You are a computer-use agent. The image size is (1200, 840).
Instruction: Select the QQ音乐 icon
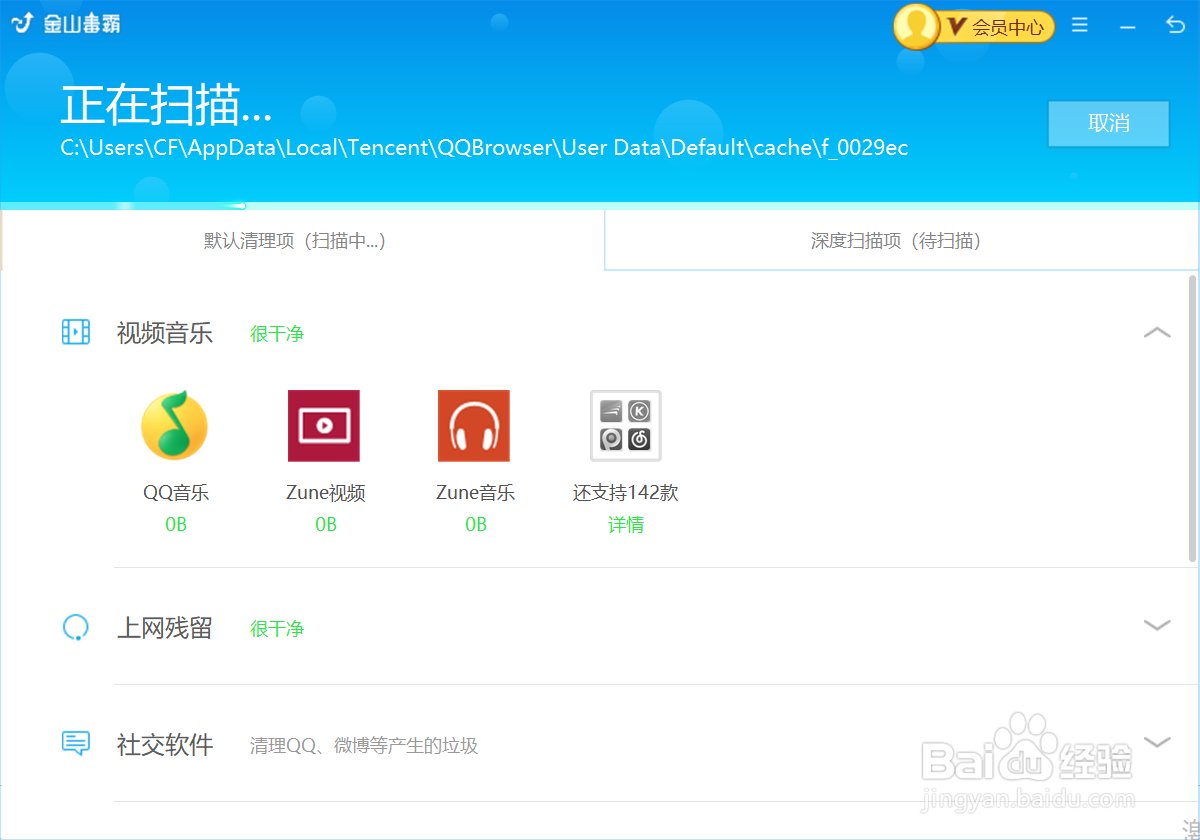point(175,425)
